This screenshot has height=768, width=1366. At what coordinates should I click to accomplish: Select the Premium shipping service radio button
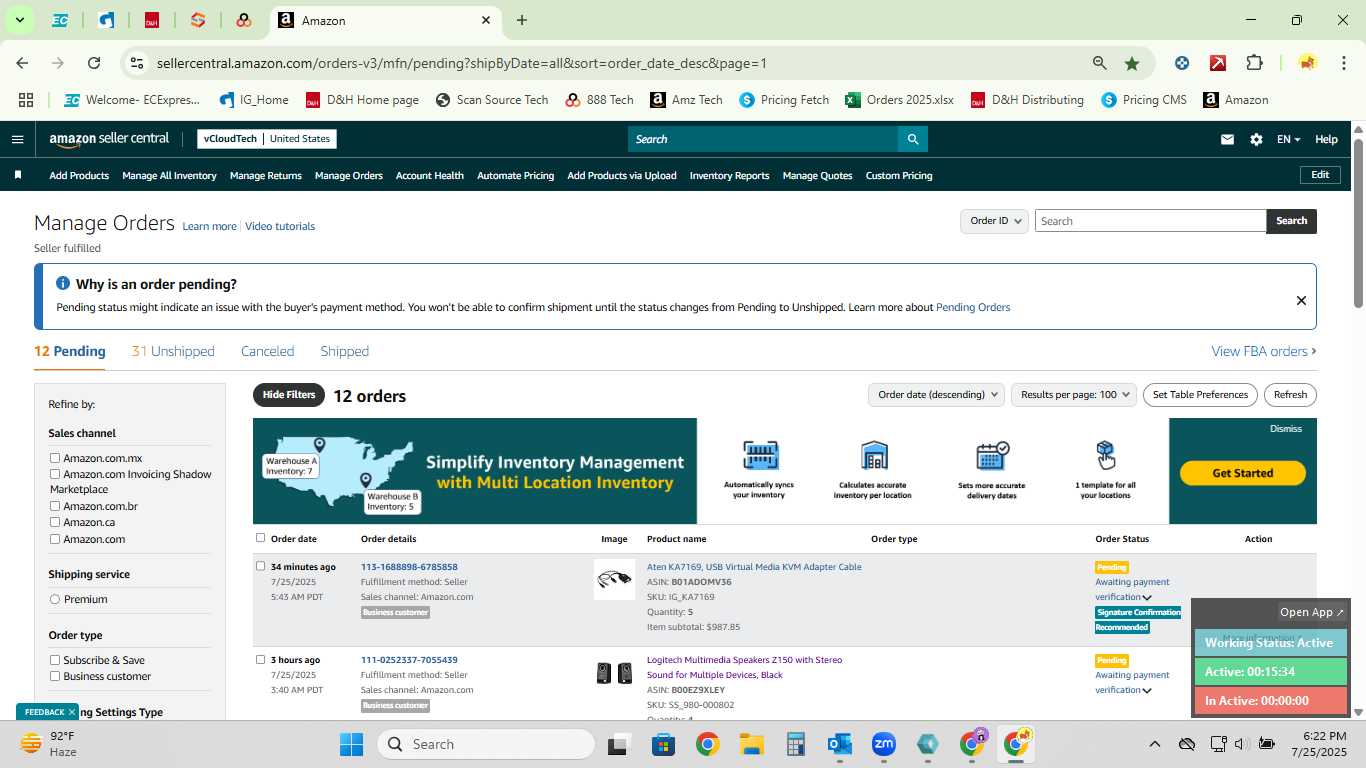pos(55,599)
